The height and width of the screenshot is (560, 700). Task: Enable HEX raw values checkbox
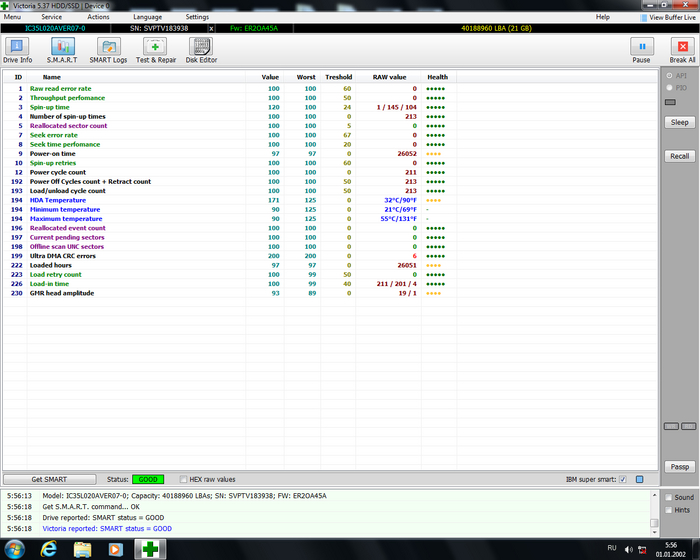point(183,479)
